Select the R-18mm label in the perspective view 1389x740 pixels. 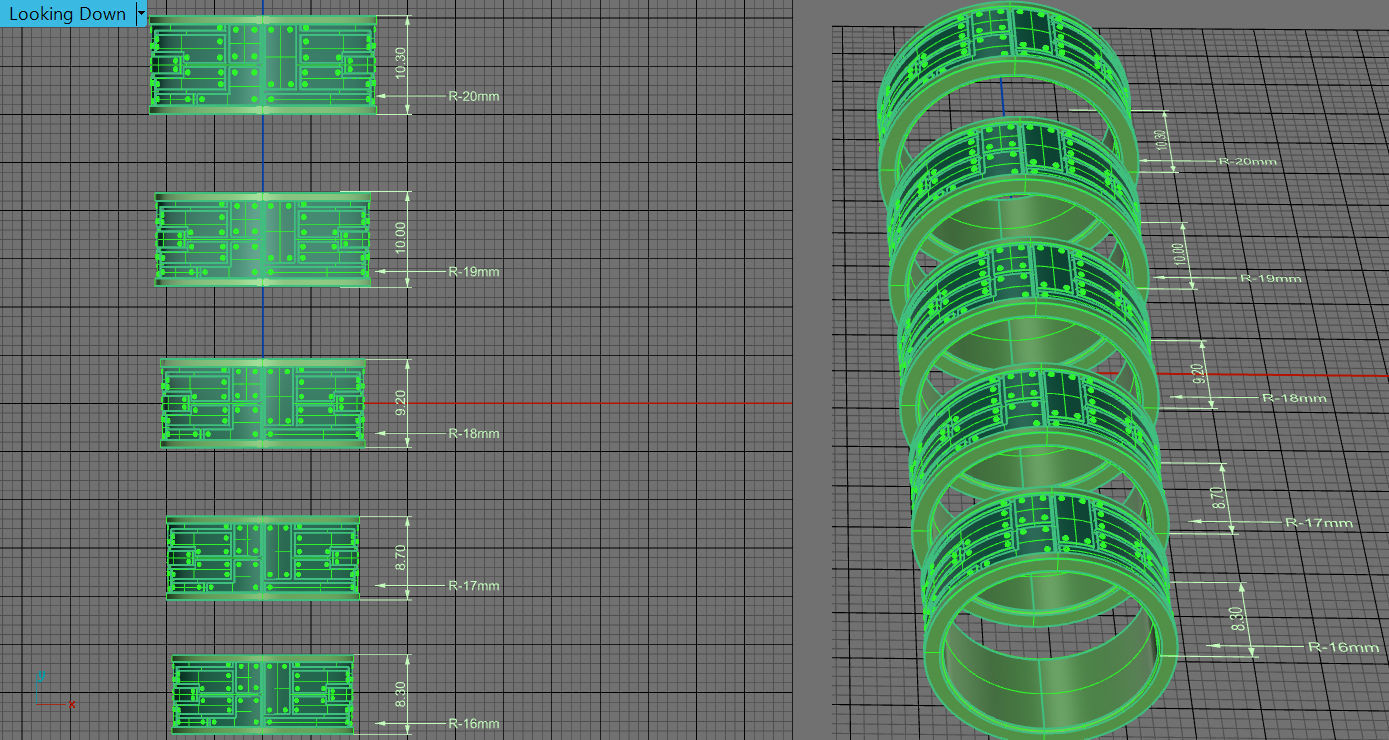pos(1293,398)
